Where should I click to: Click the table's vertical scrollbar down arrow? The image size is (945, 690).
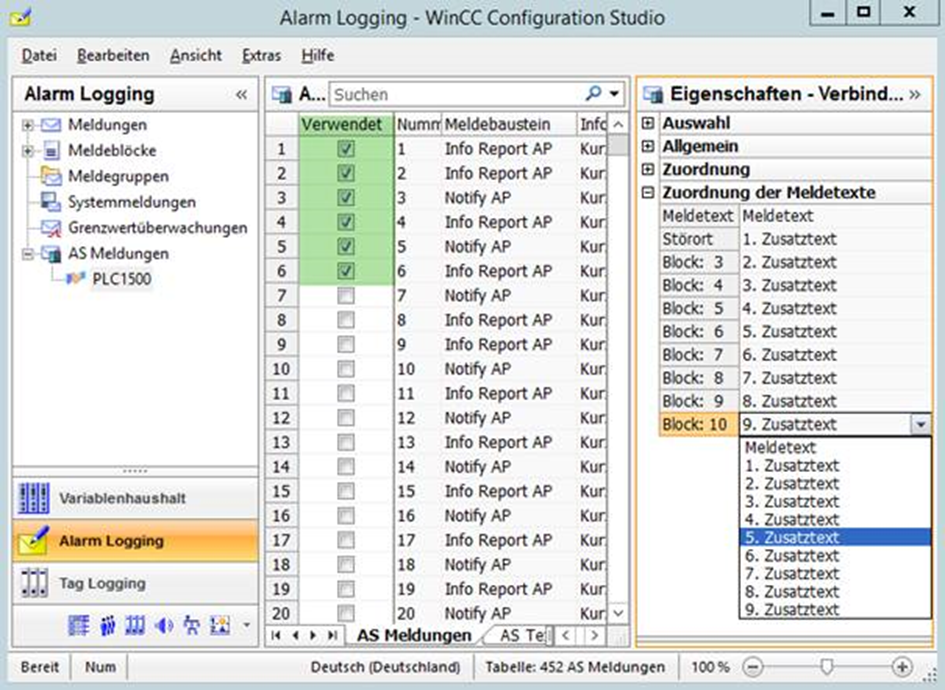(x=618, y=613)
